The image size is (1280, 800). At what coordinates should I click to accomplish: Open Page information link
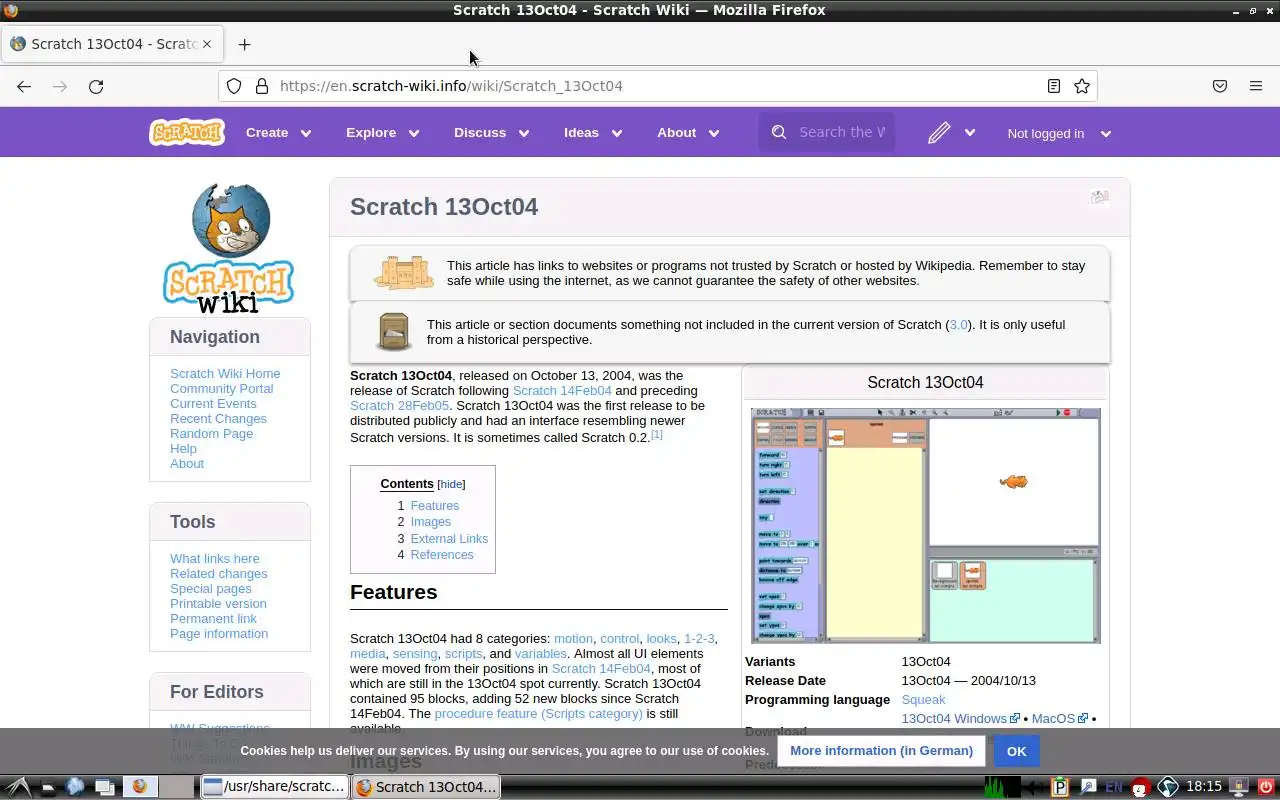[219, 633]
